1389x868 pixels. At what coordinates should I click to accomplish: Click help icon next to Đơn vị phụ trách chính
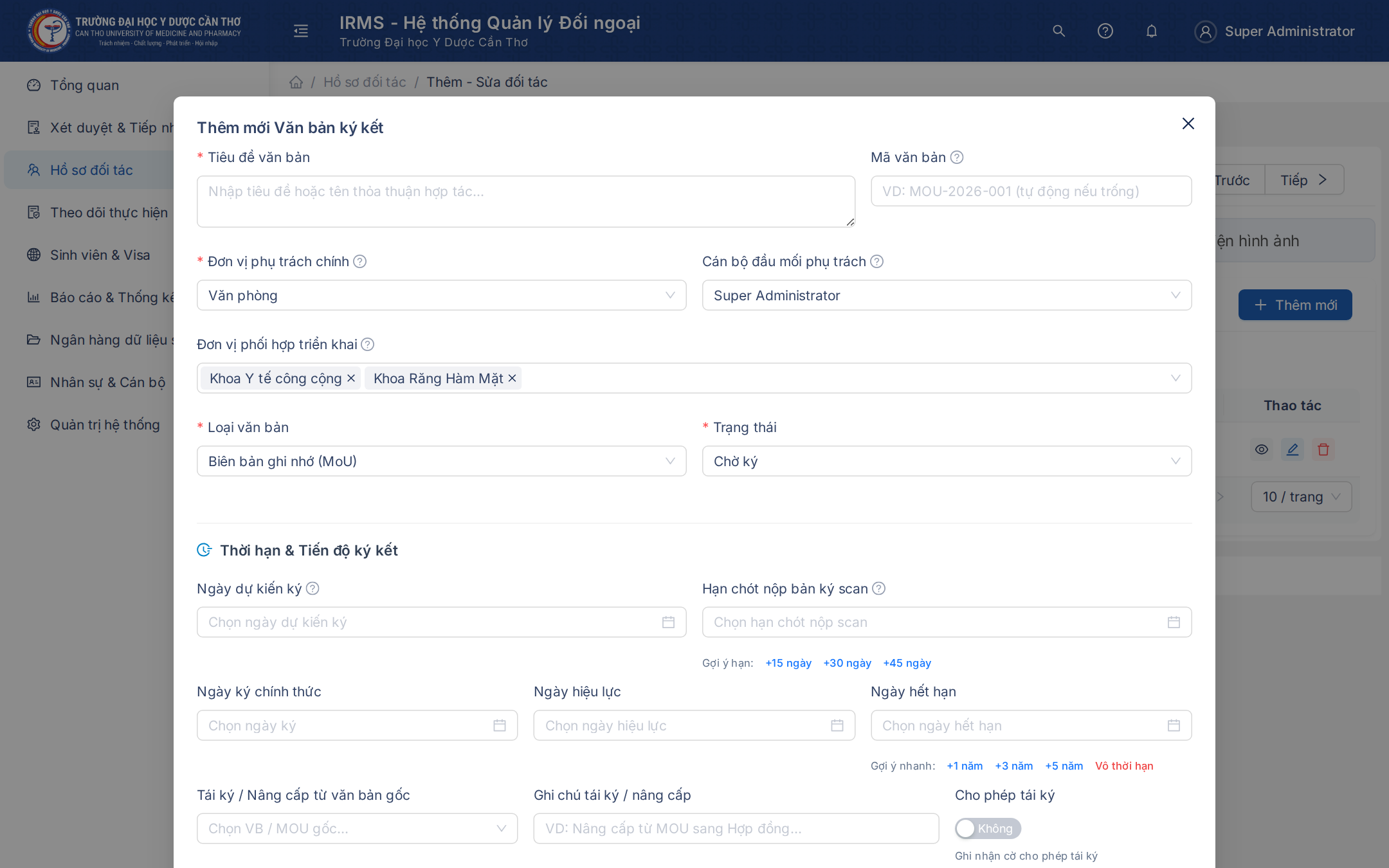click(360, 262)
